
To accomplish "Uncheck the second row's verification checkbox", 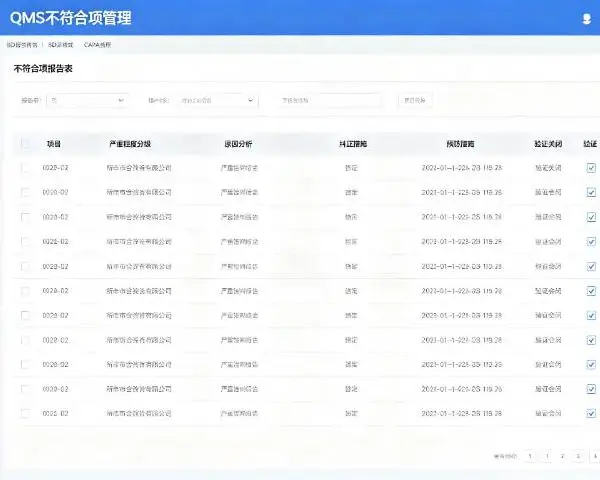I will (x=591, y=192).
